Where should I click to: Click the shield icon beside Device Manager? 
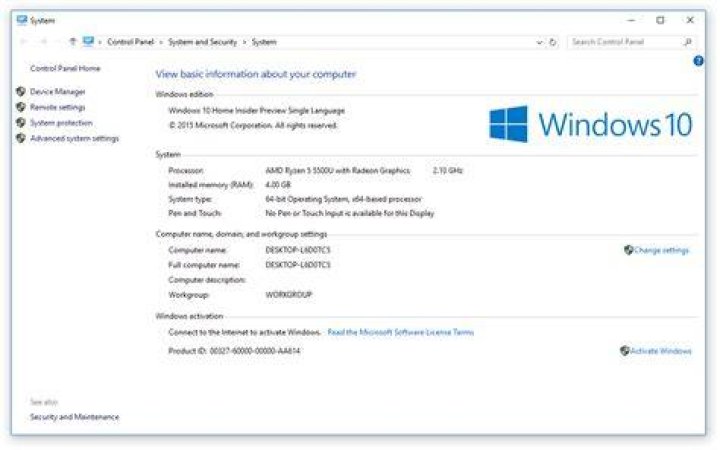[x=21, y=91]
